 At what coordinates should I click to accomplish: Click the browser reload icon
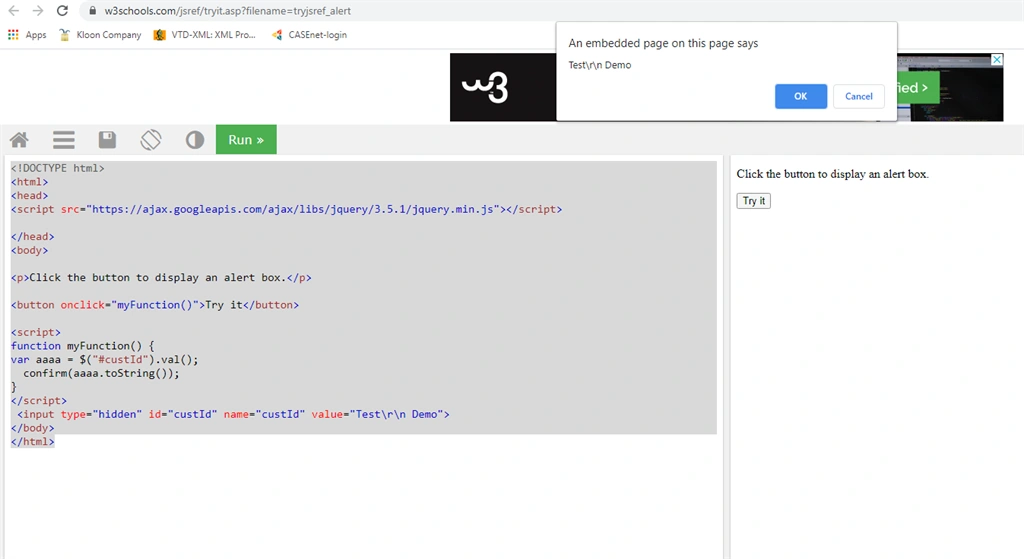pos(62,10)
